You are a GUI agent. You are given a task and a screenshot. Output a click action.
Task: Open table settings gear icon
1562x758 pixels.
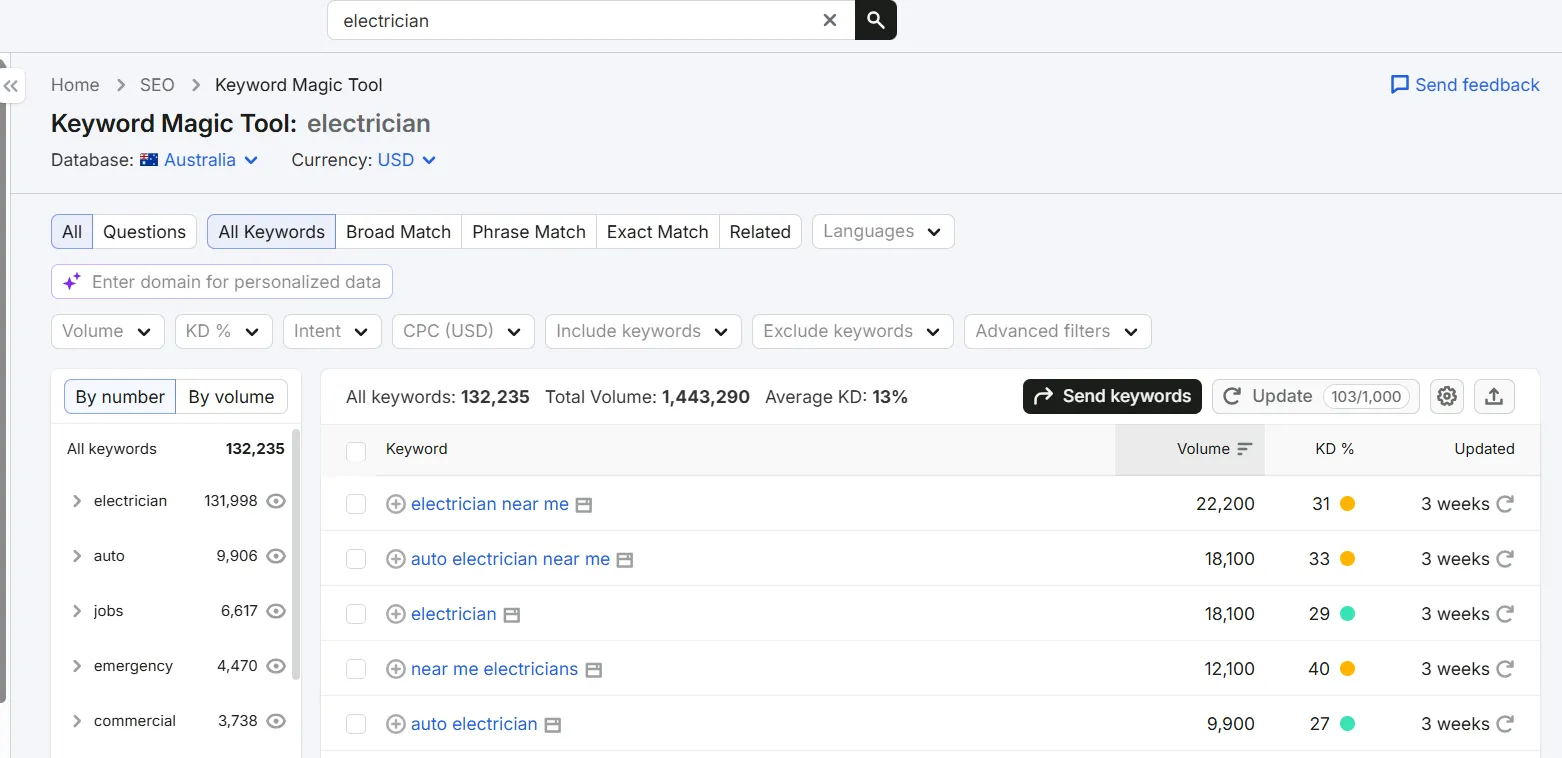click(1447, 396)
